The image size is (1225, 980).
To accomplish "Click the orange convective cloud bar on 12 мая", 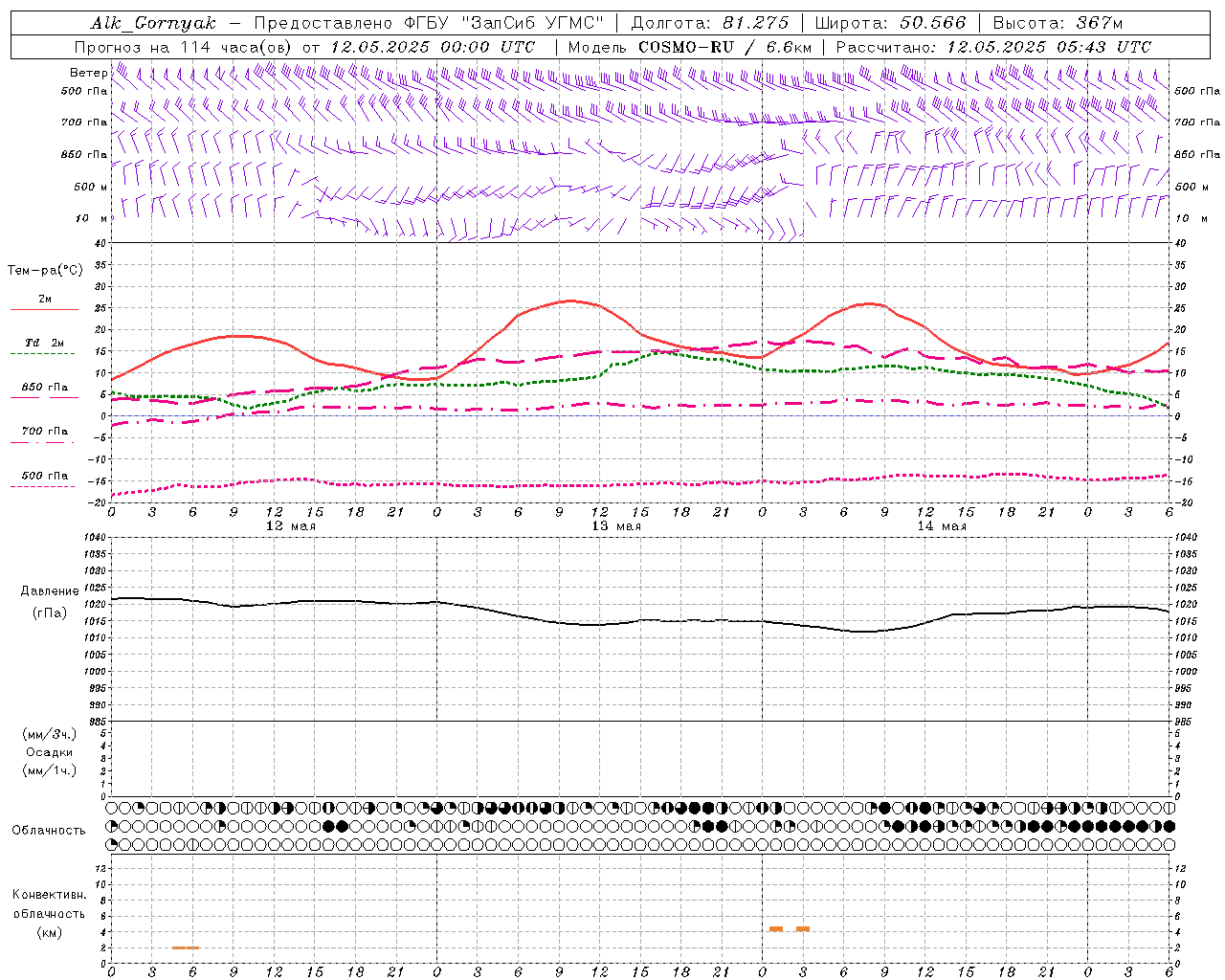I will [186, 947].
